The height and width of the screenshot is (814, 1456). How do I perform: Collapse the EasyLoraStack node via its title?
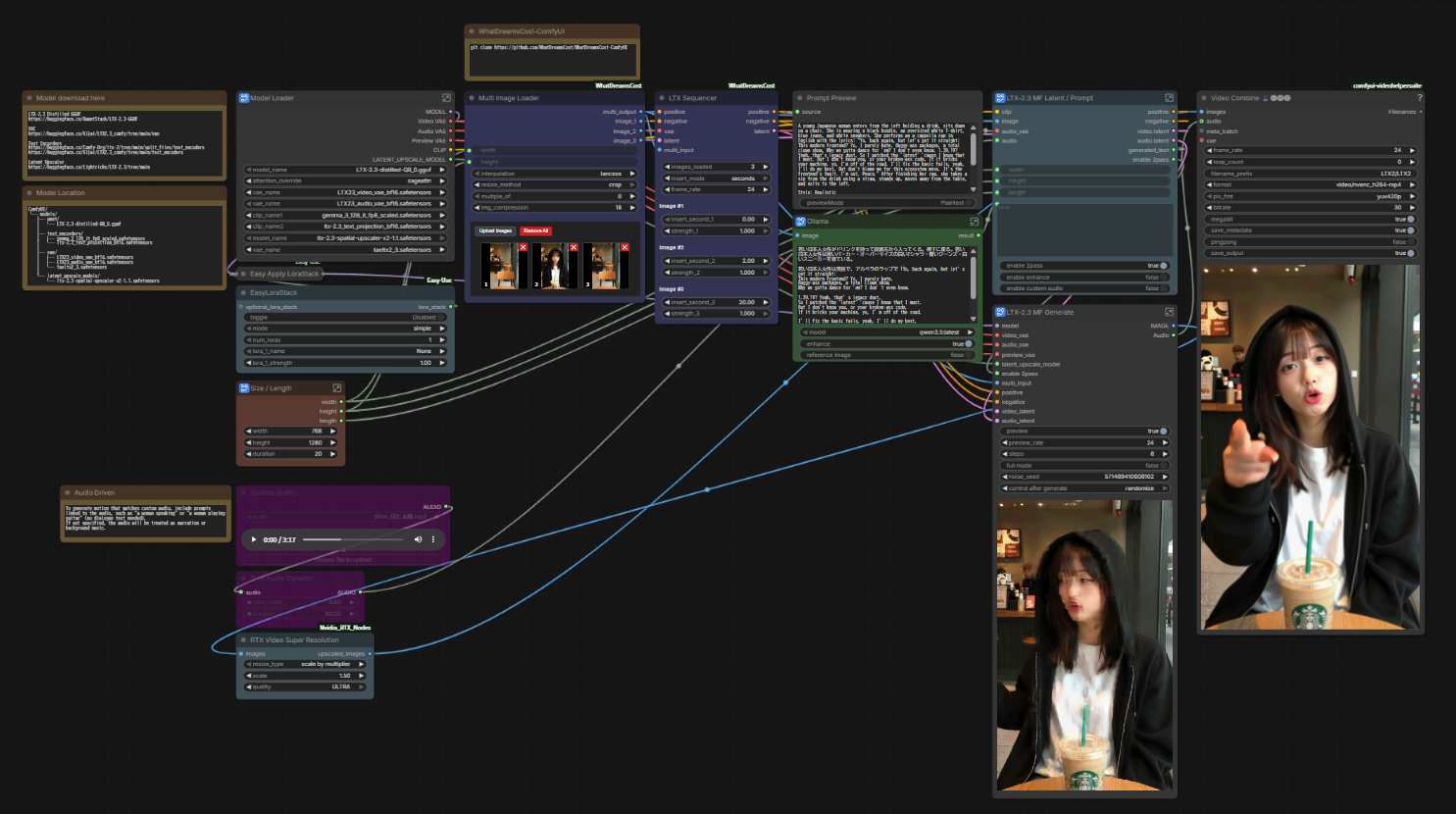pos(274,292)
